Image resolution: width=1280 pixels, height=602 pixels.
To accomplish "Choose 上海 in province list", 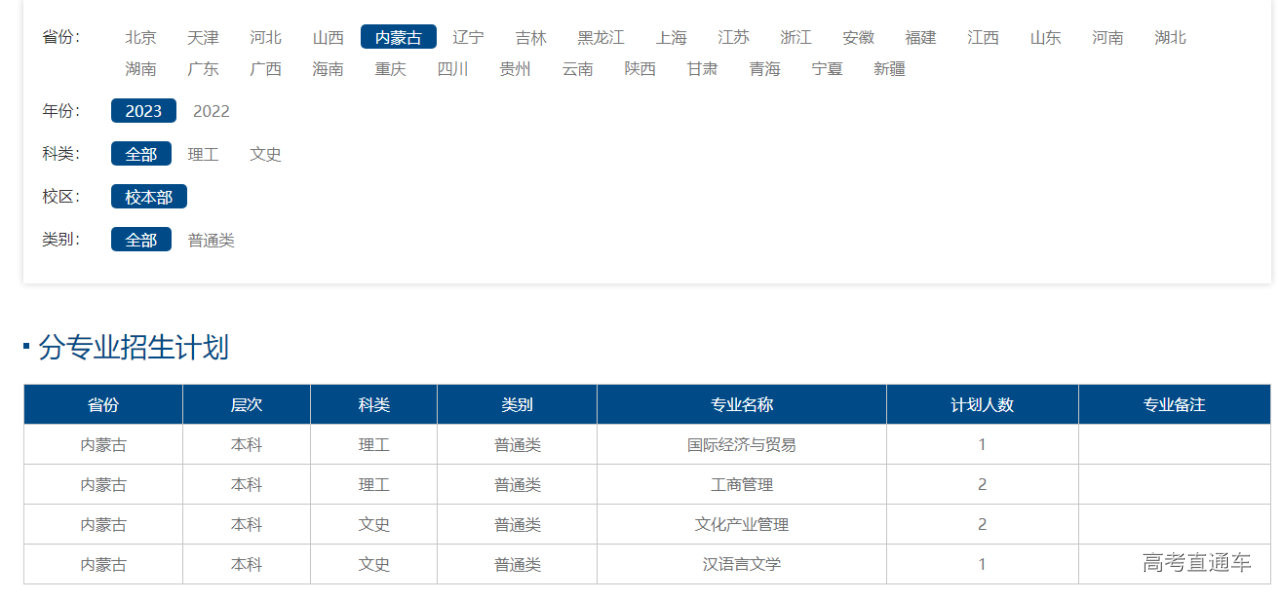I will click(671, 38).
